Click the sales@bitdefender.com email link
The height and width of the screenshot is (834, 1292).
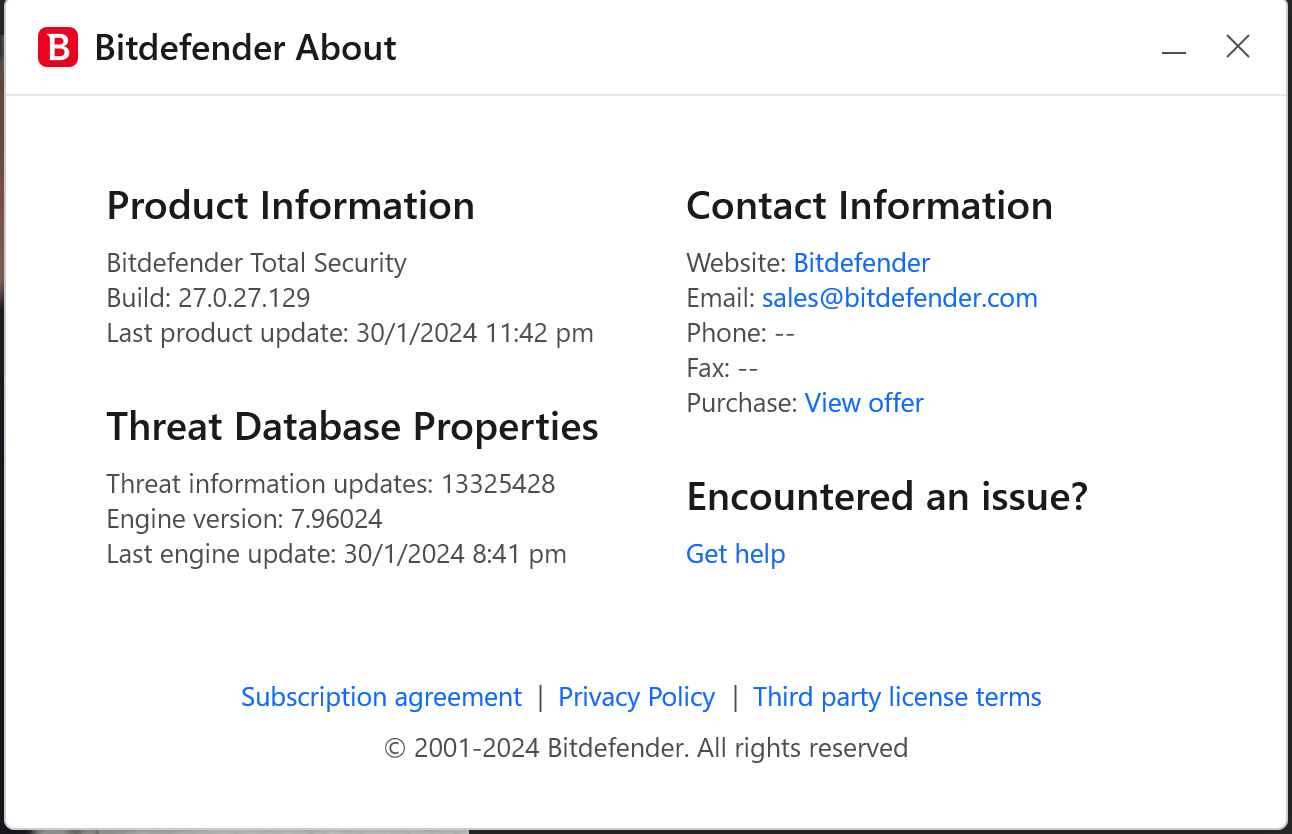[x=899, y=298]
